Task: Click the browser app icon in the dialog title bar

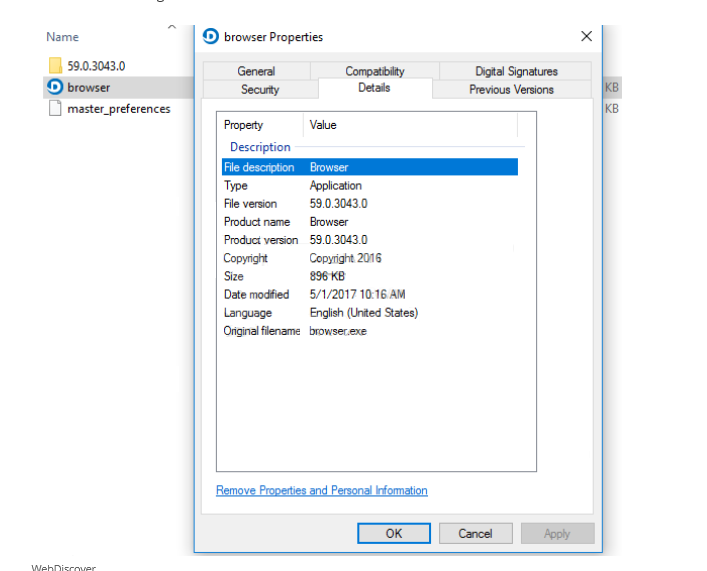Action: [211, 37]
